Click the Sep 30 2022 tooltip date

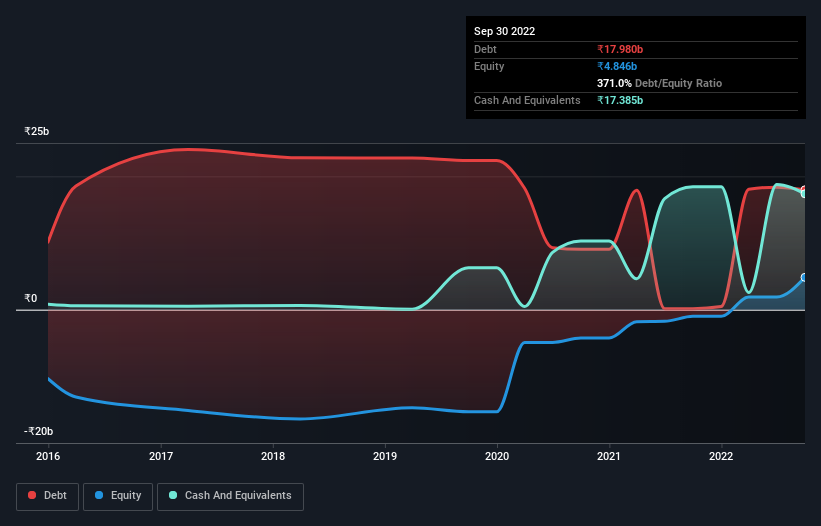pyautogui.click(x=504, y=31)
